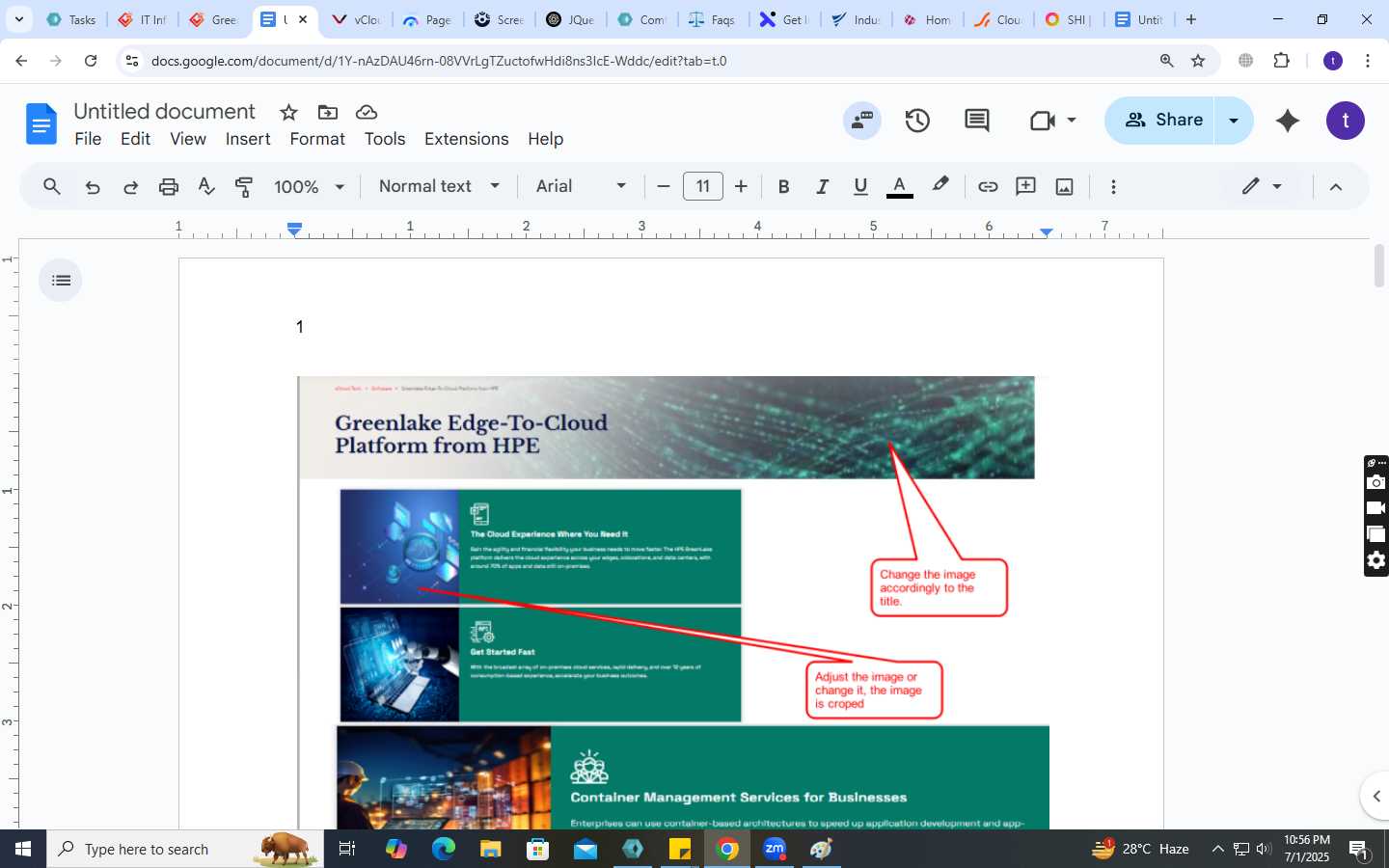The height and width of the screenshot is (868, 1389).
Task: Open the Search the menus magnifier
Action: coord(52,186)
